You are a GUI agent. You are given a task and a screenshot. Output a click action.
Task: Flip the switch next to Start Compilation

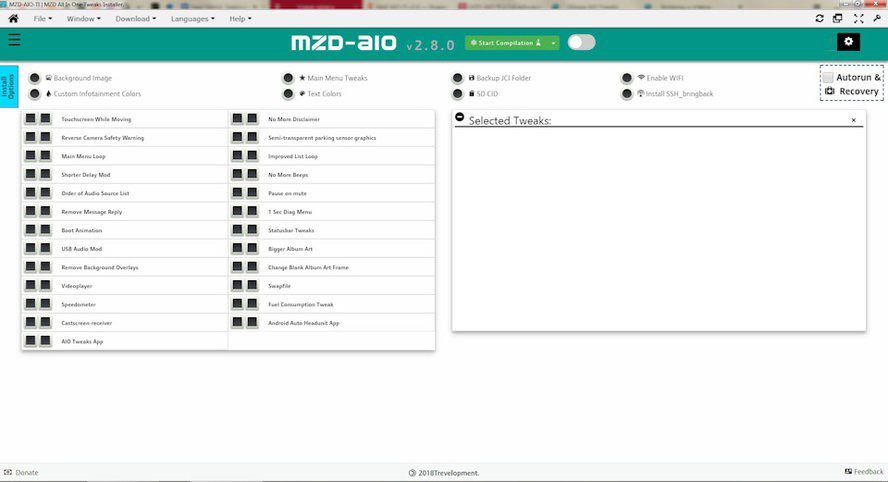[x=581, y=42]
